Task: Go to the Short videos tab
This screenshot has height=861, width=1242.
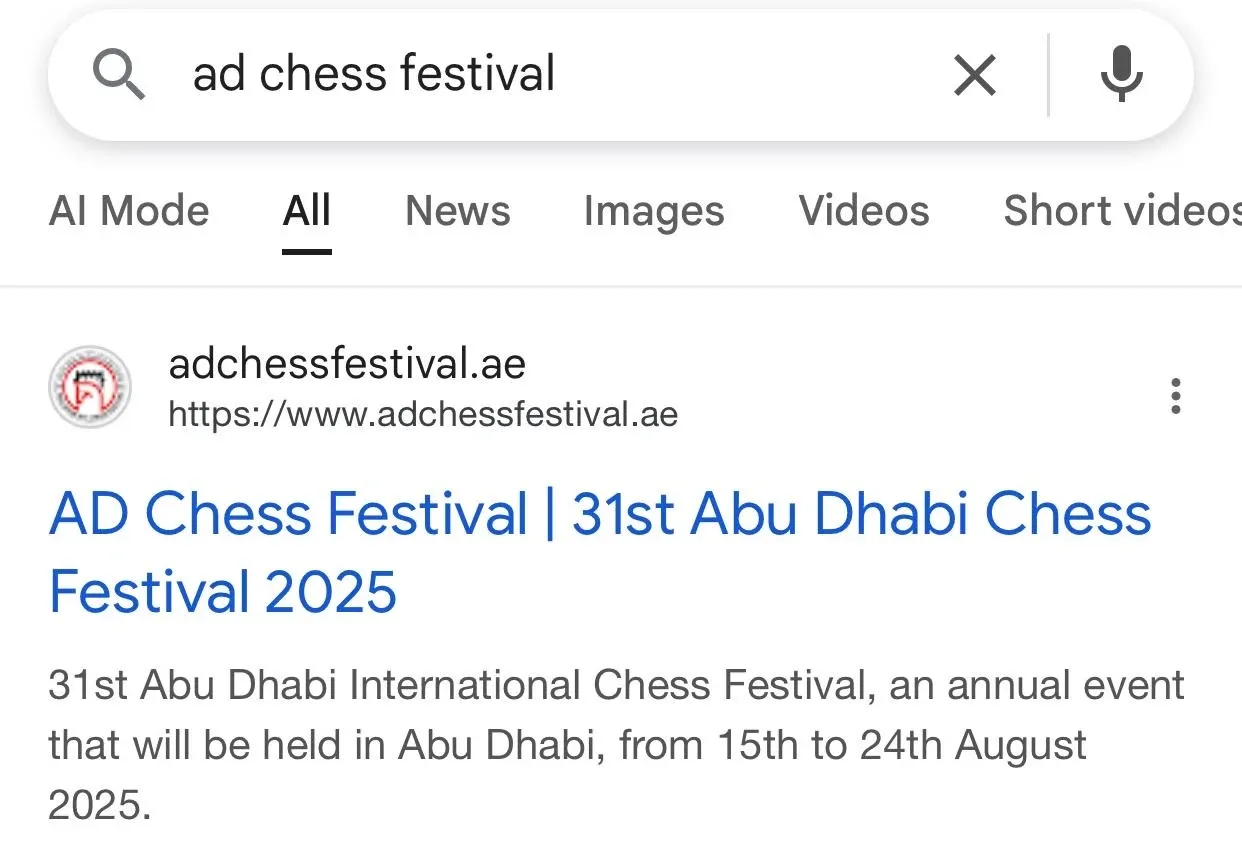Action: (1122, 211)
